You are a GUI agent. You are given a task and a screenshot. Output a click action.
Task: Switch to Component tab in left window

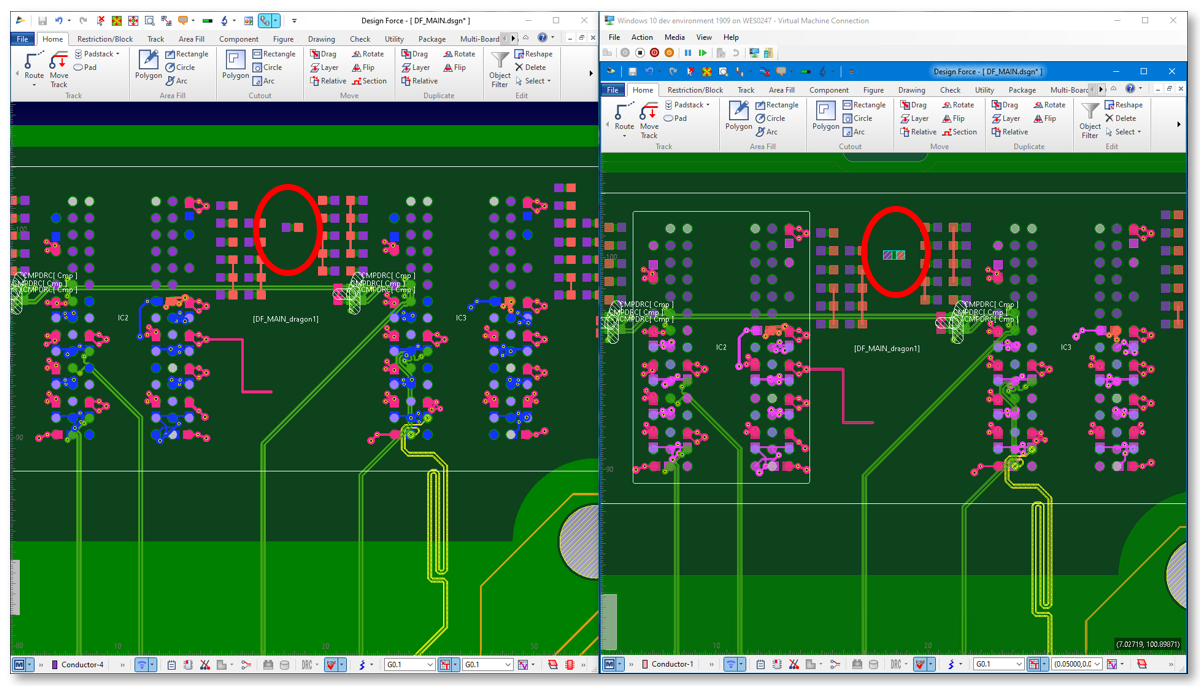pyautogui.click(x=238, y=39)
